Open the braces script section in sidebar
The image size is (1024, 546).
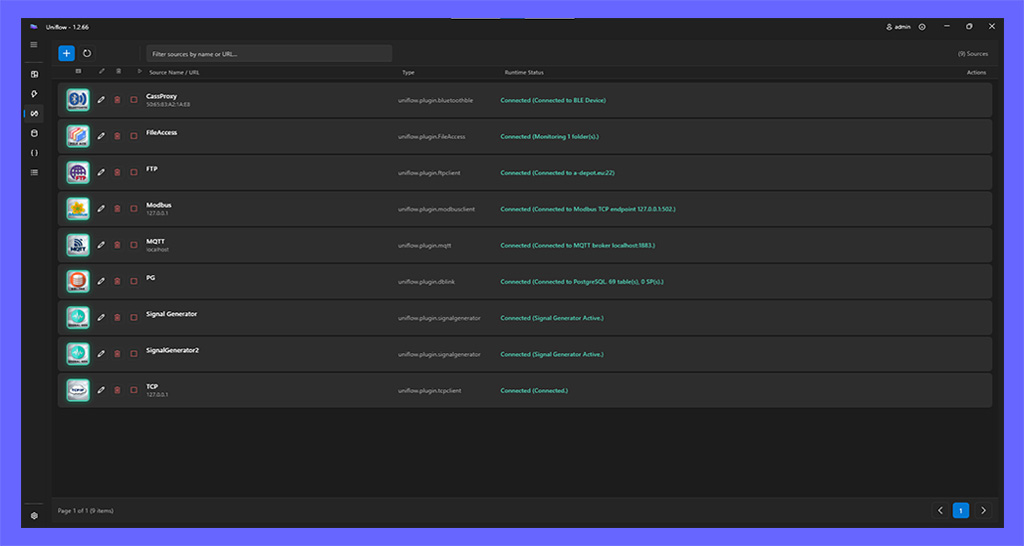(x=35, y=153)
